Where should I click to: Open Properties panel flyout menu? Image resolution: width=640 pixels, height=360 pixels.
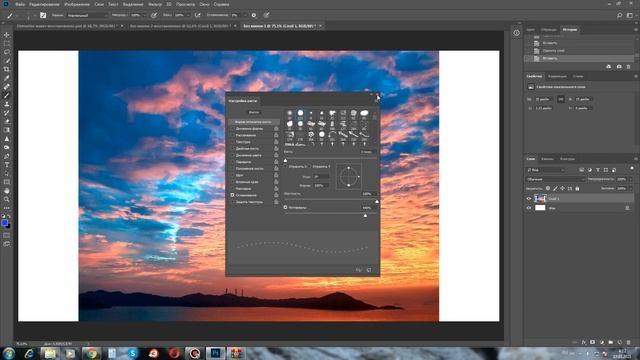click(636, 76)
